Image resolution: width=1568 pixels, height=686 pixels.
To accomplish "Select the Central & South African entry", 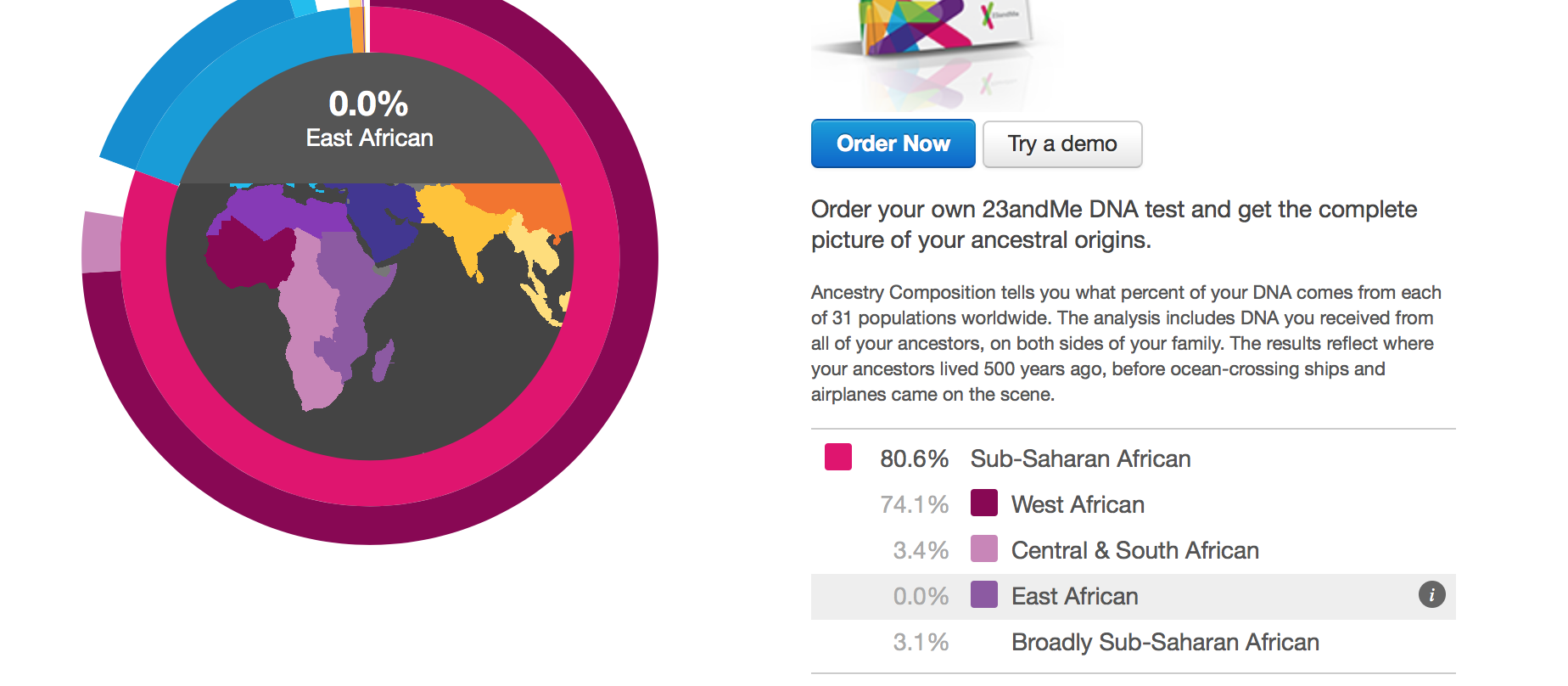I will (1134, 550).
